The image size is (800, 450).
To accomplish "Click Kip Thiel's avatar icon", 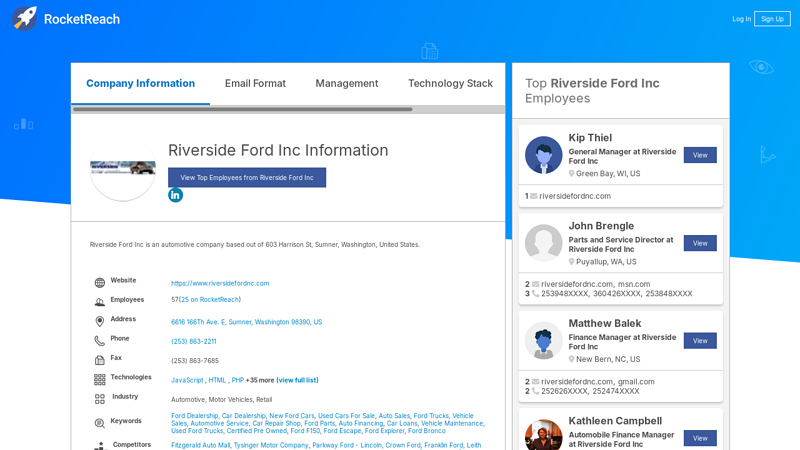I will coord(543,155).
